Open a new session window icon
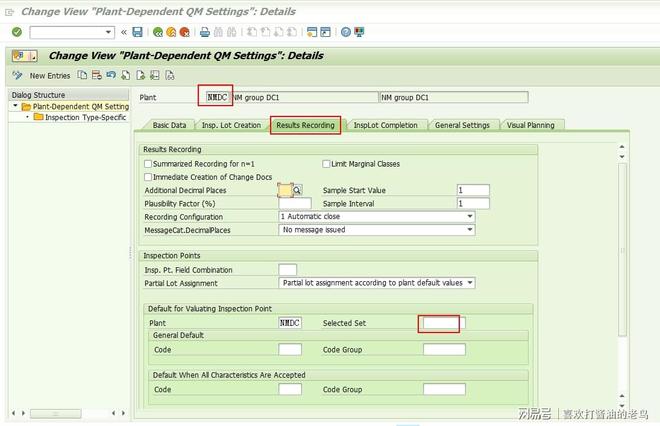Image resolution: width=660 pixels, height=426 pixels. point(312,32)
